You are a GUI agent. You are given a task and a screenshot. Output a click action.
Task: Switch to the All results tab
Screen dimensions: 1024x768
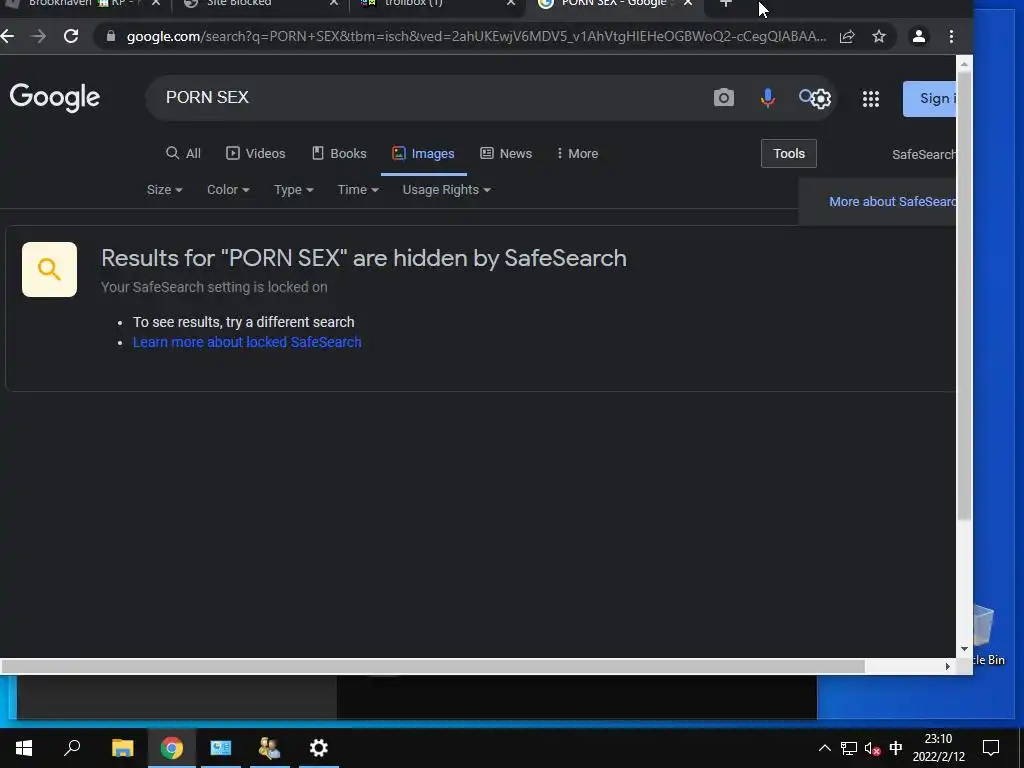pos(184,153)
